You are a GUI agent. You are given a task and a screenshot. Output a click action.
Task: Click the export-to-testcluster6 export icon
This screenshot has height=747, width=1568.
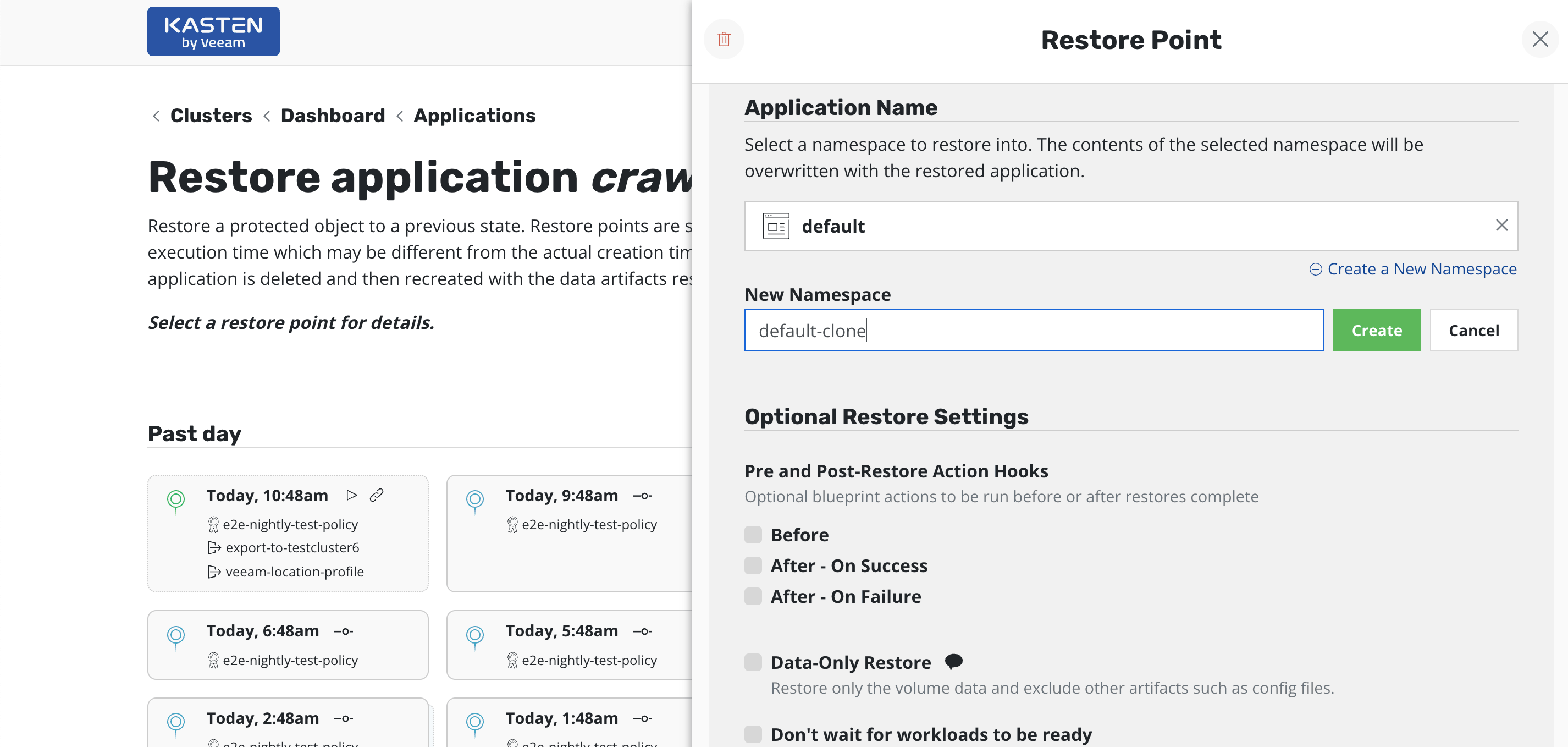pyautogui.click(x=214, y=547)
